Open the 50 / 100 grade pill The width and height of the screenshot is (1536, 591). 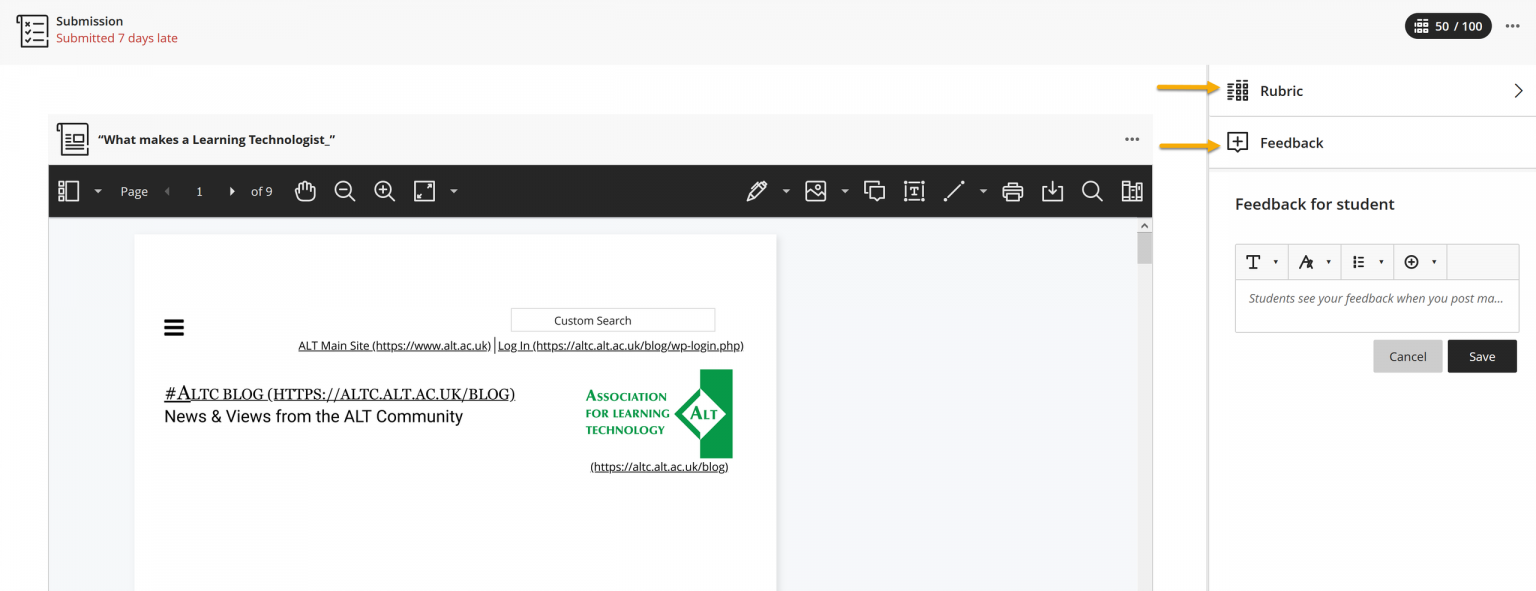1448,26
